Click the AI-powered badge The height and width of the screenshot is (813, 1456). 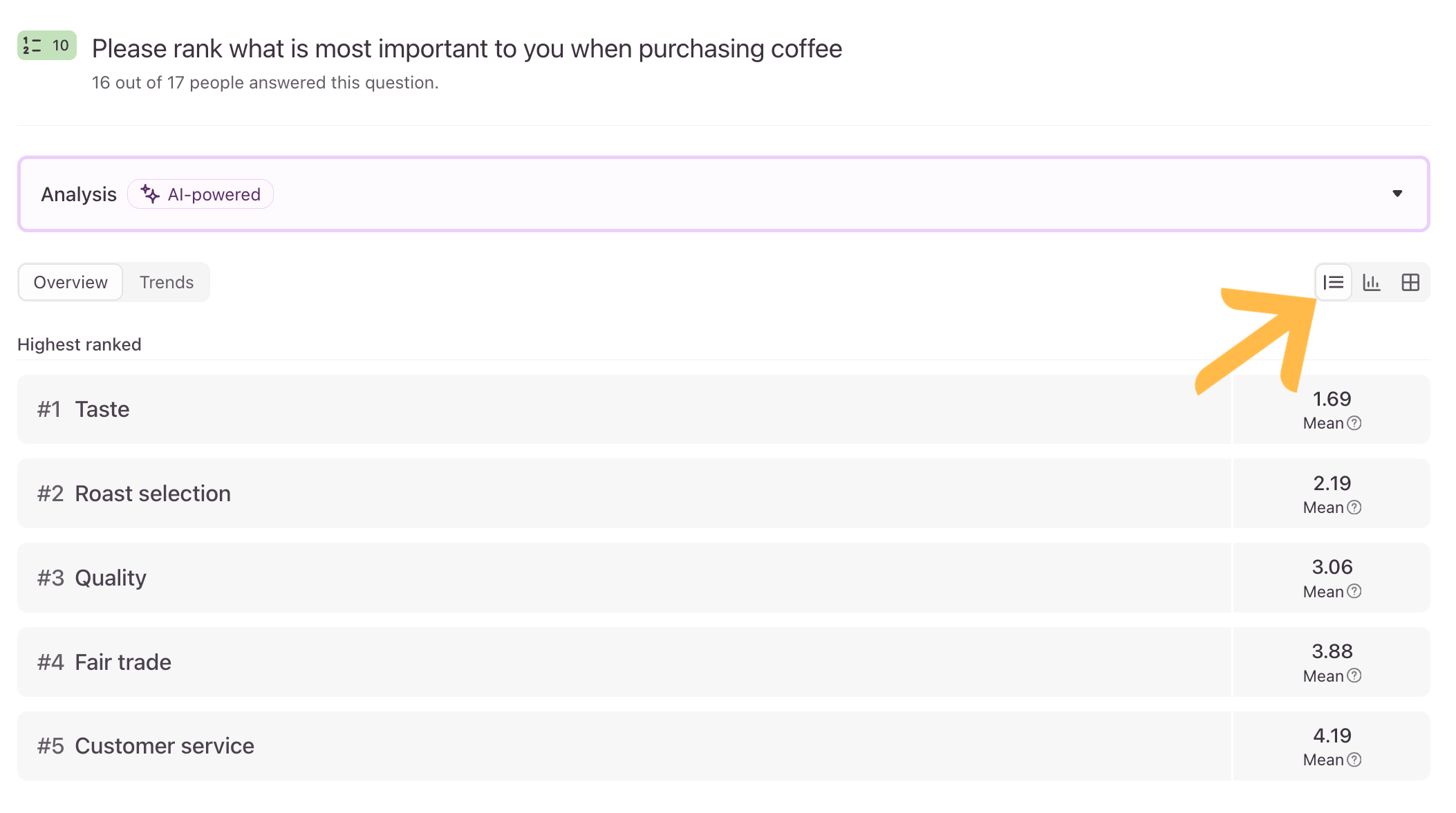pyautogui.click(x=200, y=194)
